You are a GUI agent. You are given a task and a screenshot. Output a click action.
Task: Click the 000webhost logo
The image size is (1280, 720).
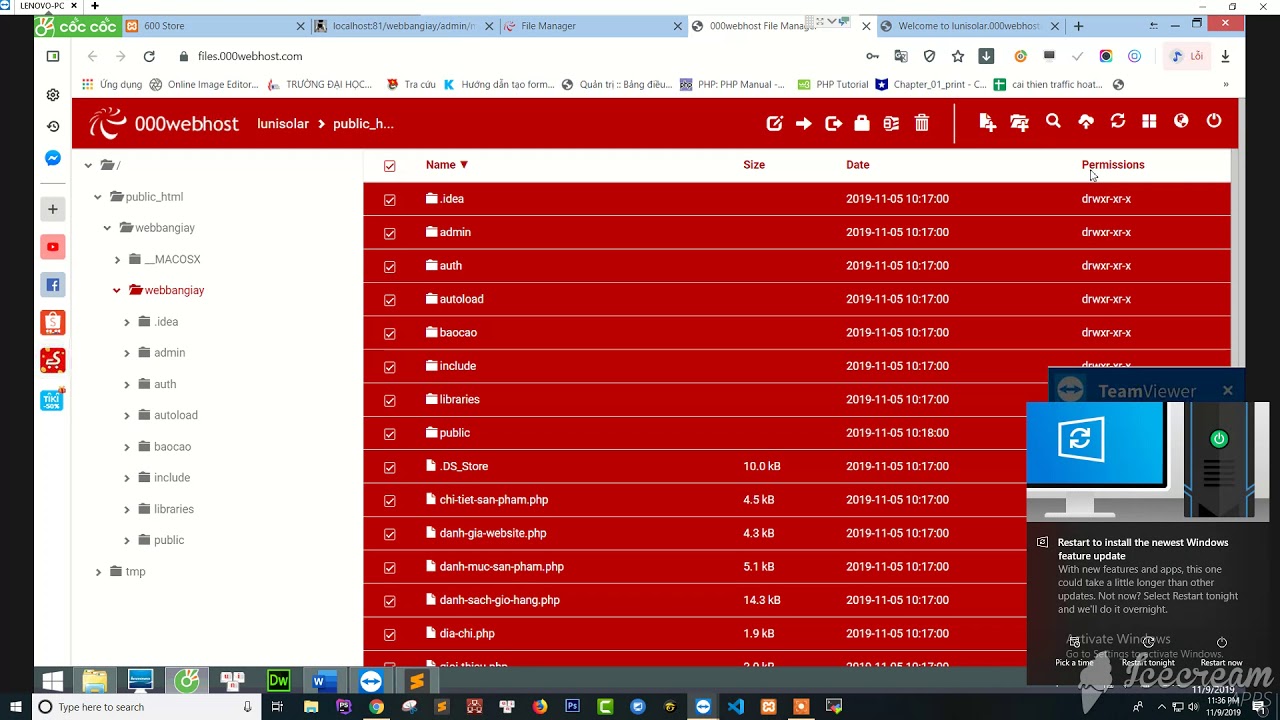pyautogui.click(x=163, y=124)
